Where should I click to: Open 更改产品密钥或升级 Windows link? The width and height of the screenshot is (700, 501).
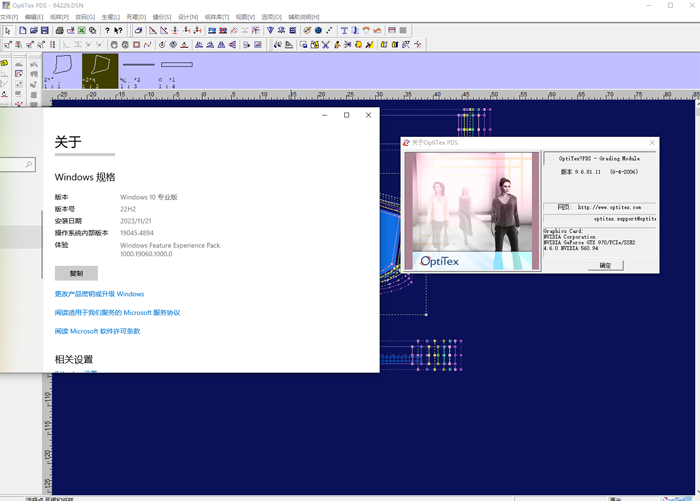pyautogui.click(x=99, y=294)
